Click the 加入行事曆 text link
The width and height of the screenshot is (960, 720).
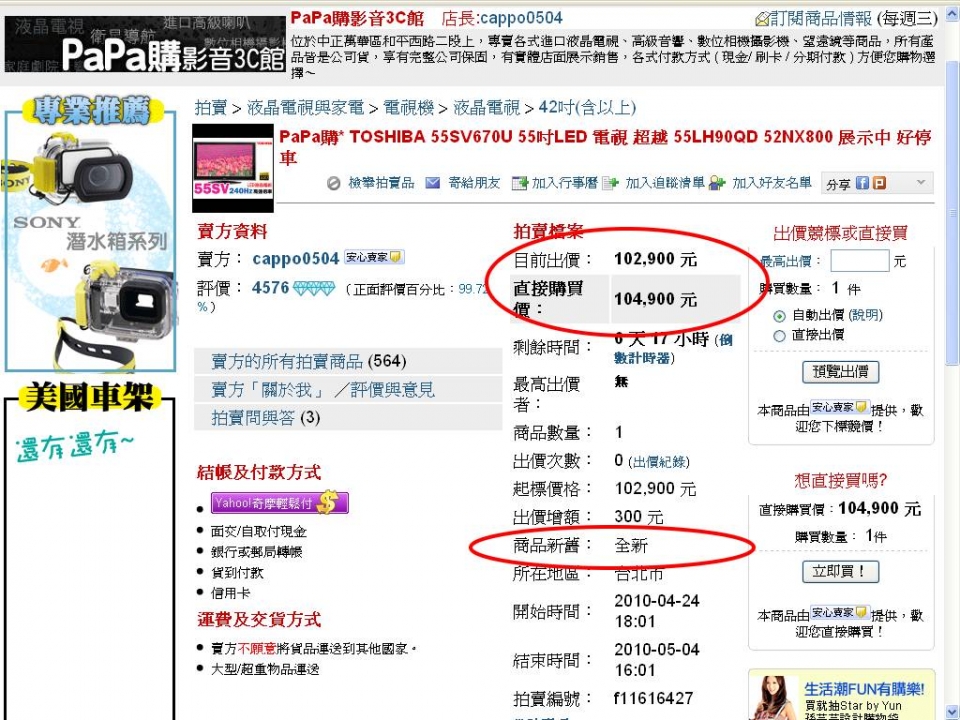(564, 182)
